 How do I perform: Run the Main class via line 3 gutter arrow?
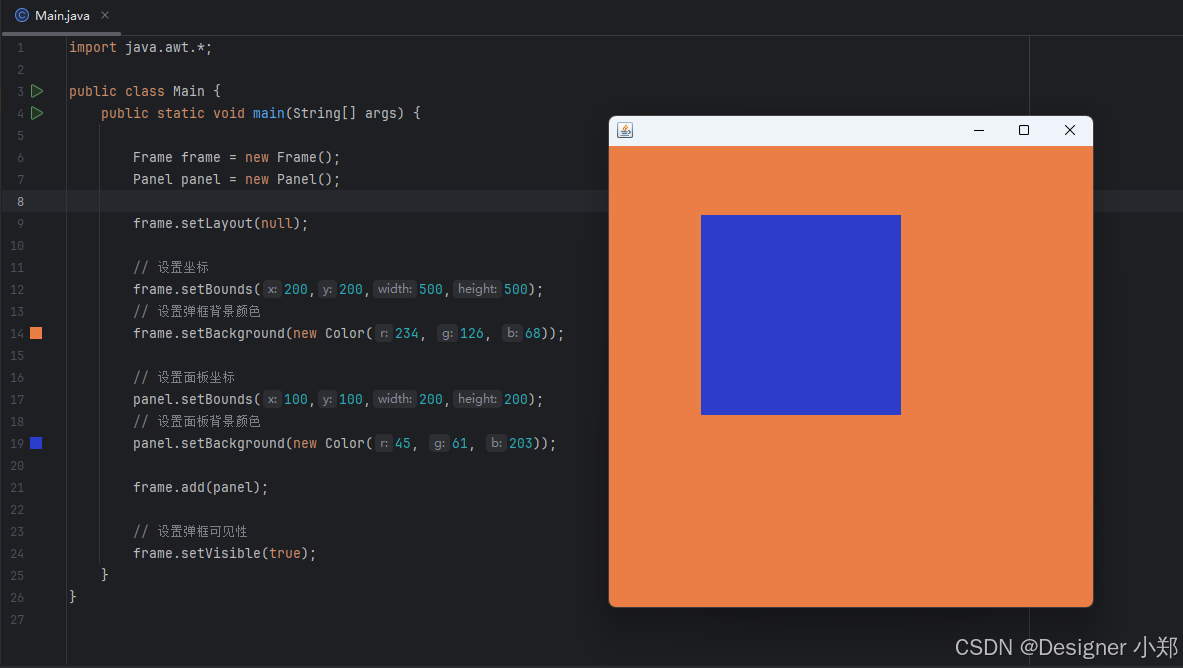tap(37, 91)
